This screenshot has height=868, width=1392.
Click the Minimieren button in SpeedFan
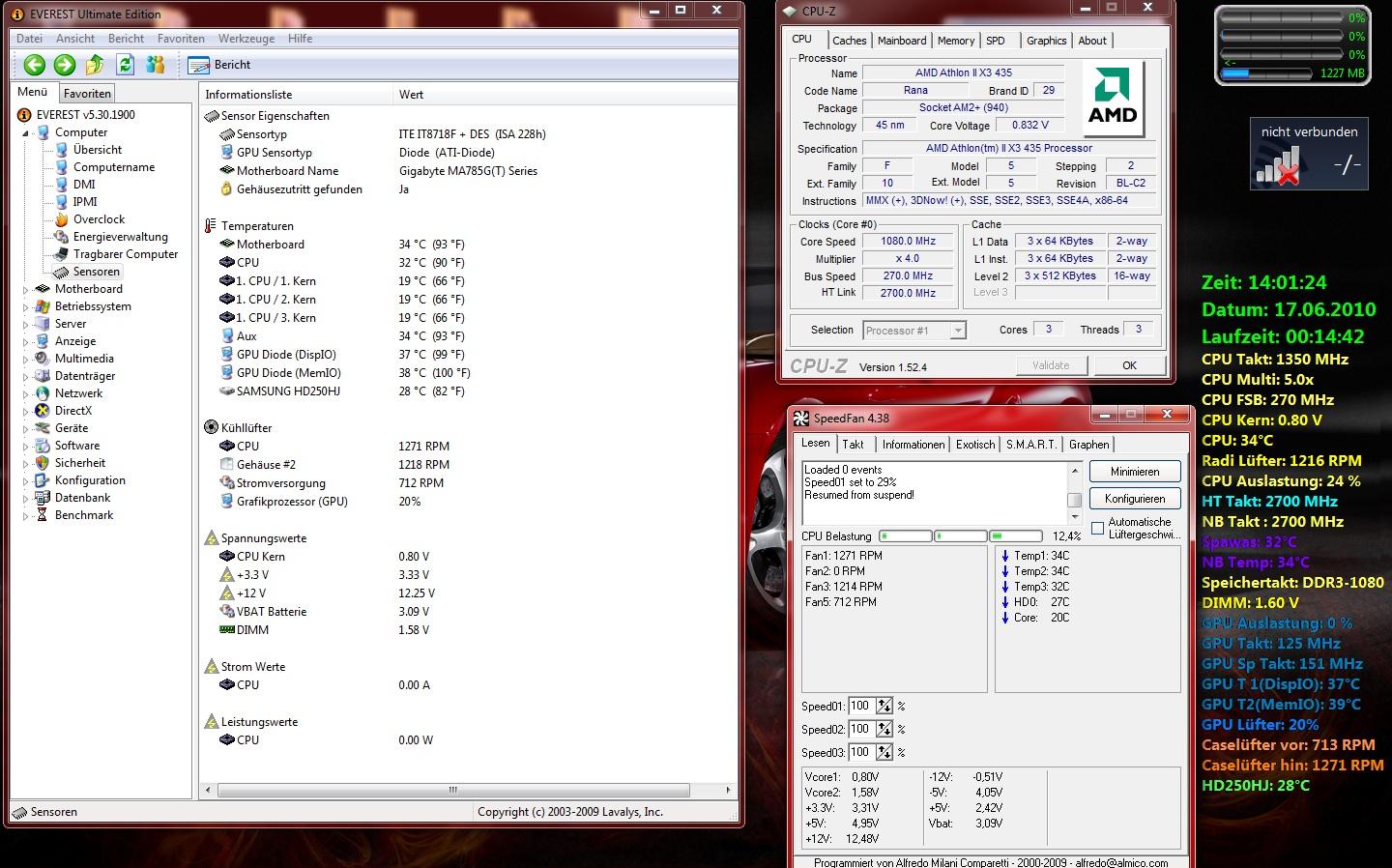pyautogui.click(x=1135, y=472)
